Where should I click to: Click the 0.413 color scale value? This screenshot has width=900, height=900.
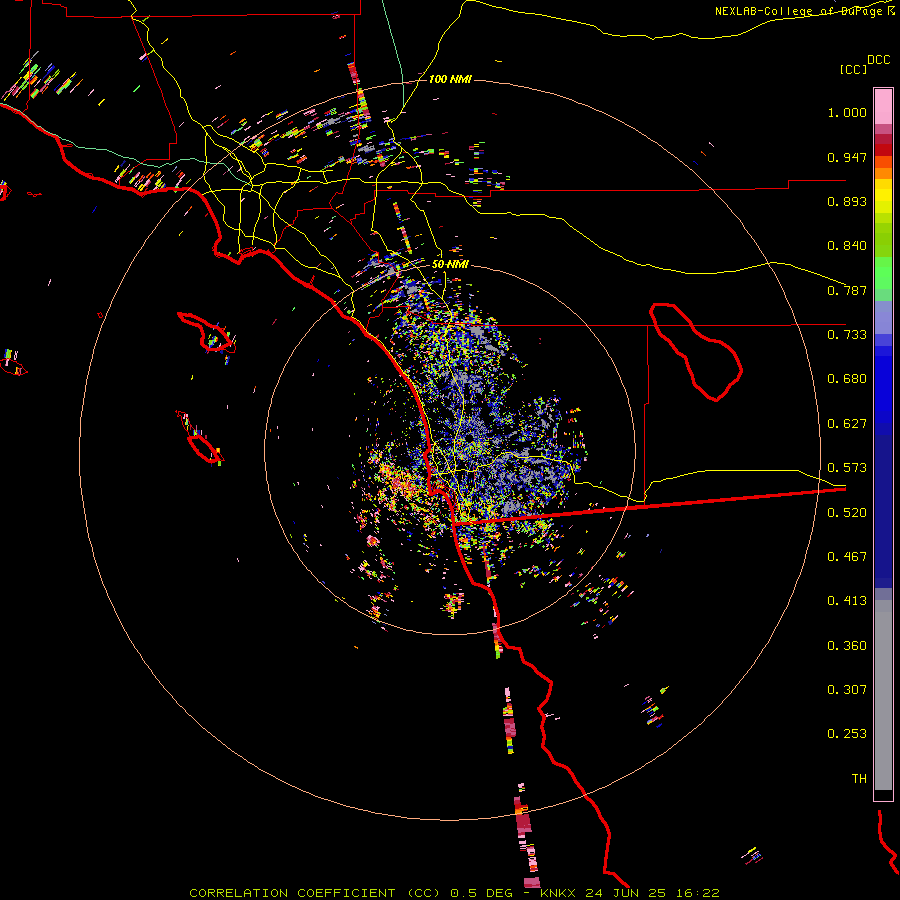click(x=847, y=601)
